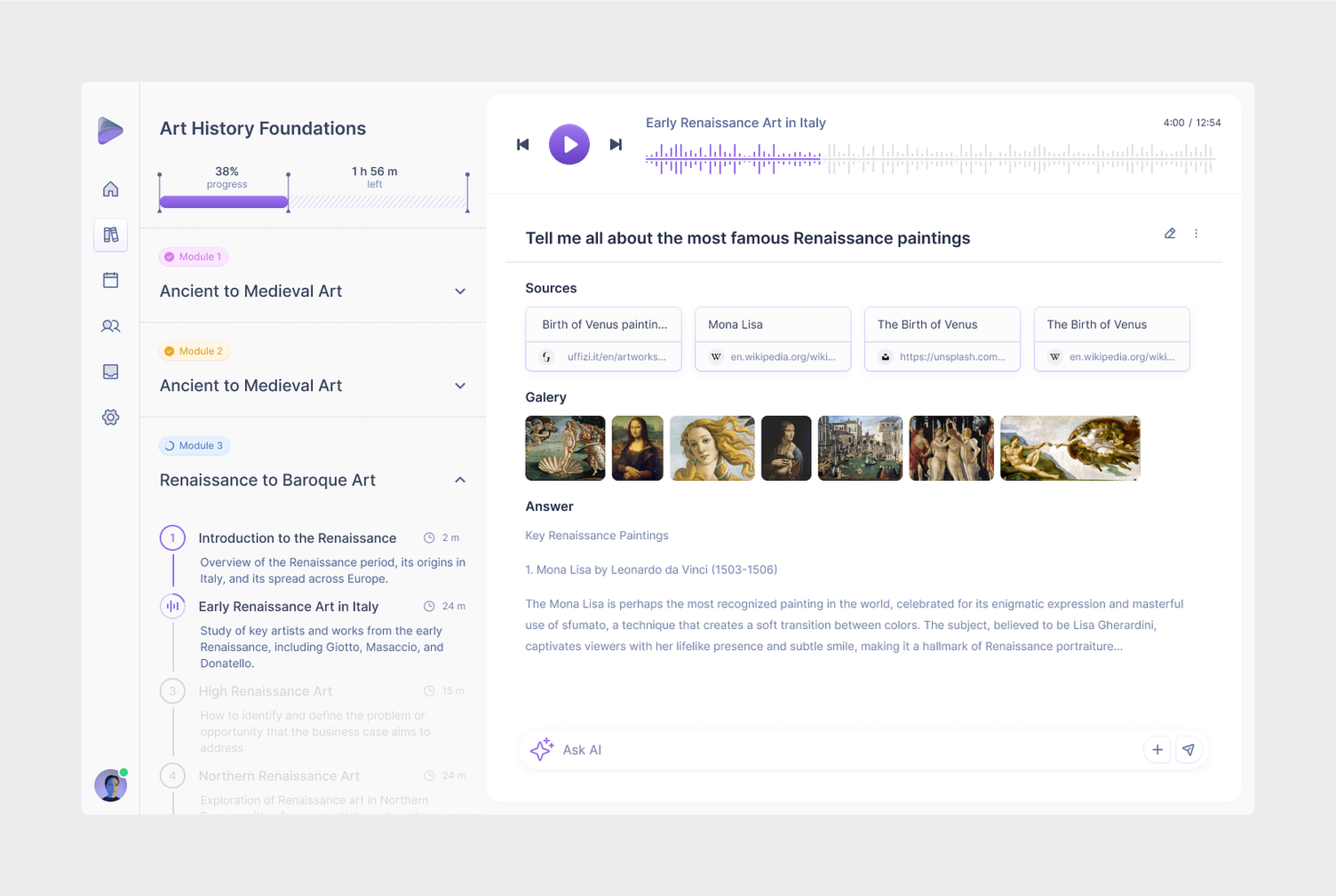
Task: Click the step 3 circle marker
Action: [x=172, y=691]
